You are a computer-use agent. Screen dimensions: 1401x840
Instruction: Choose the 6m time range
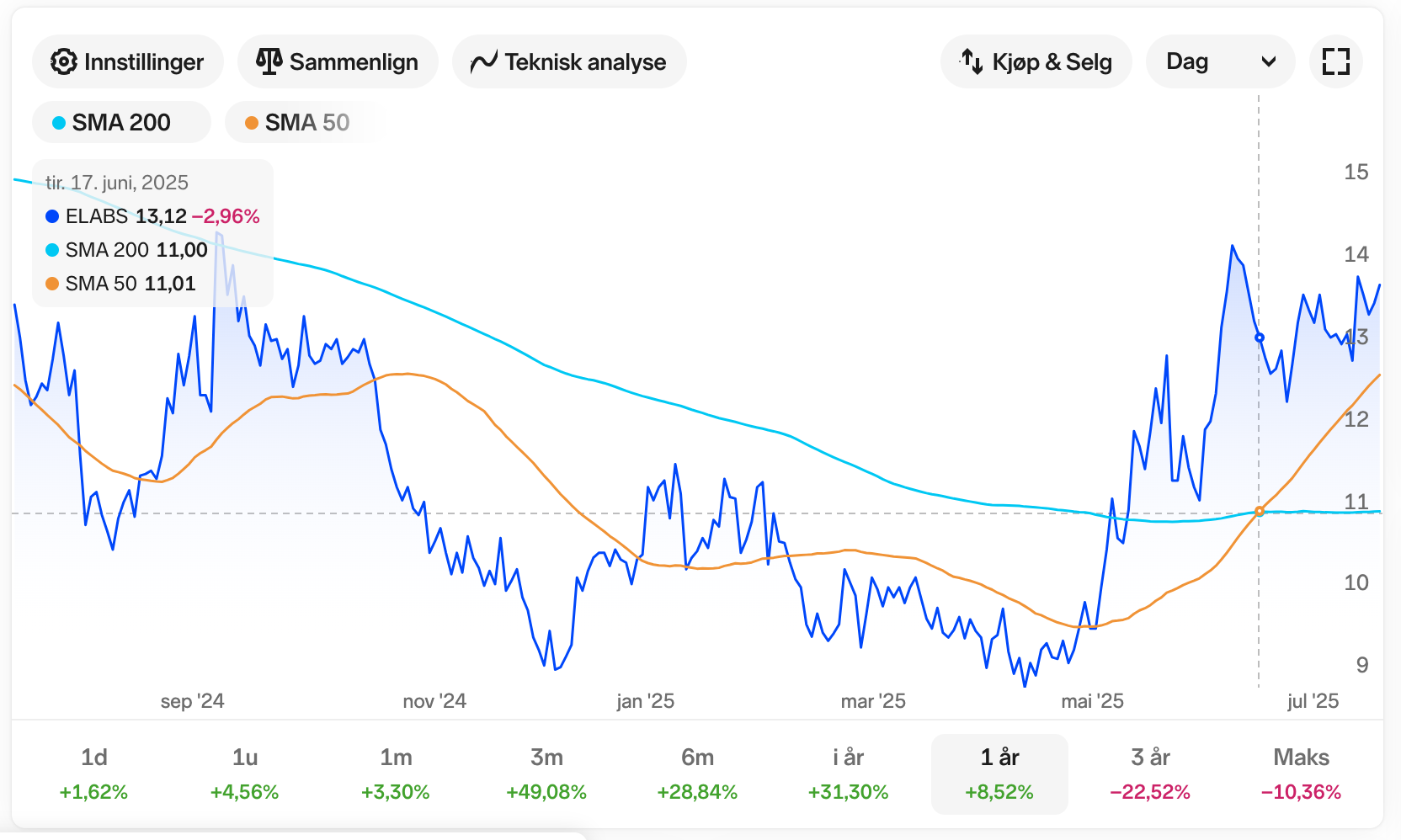697,774
